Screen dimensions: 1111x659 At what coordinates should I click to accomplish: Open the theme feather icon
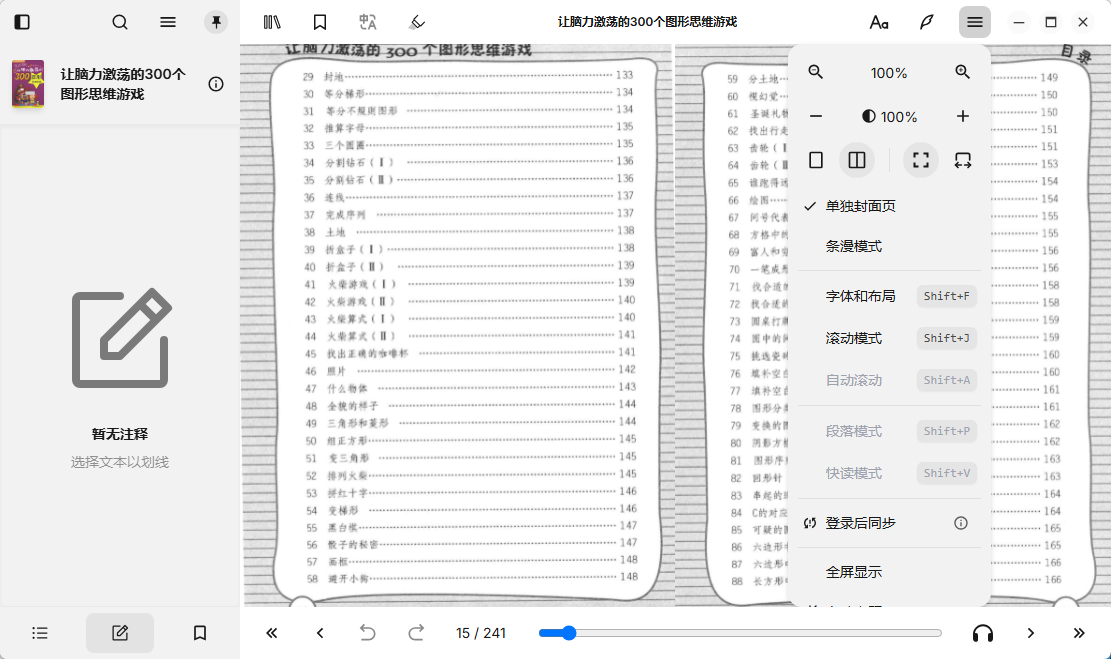[927, 22]
